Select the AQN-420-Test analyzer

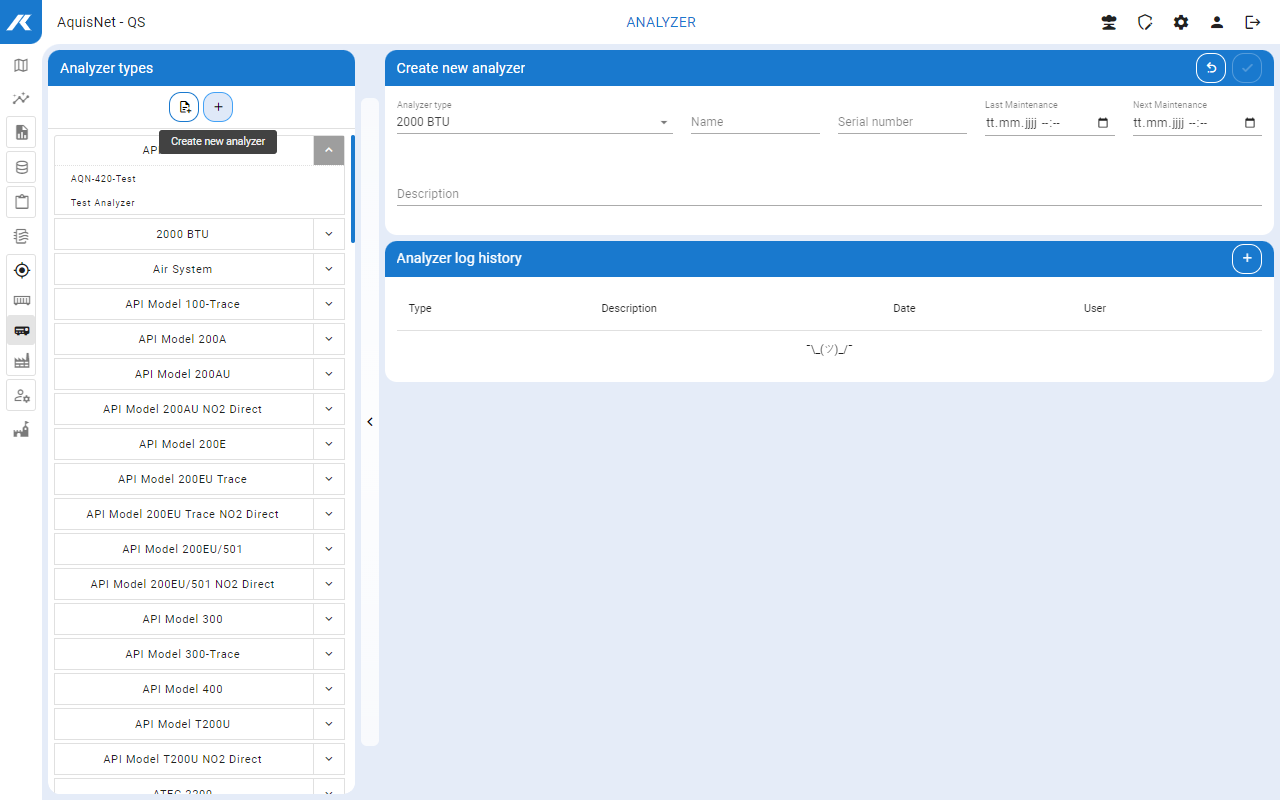click(103, 179)
